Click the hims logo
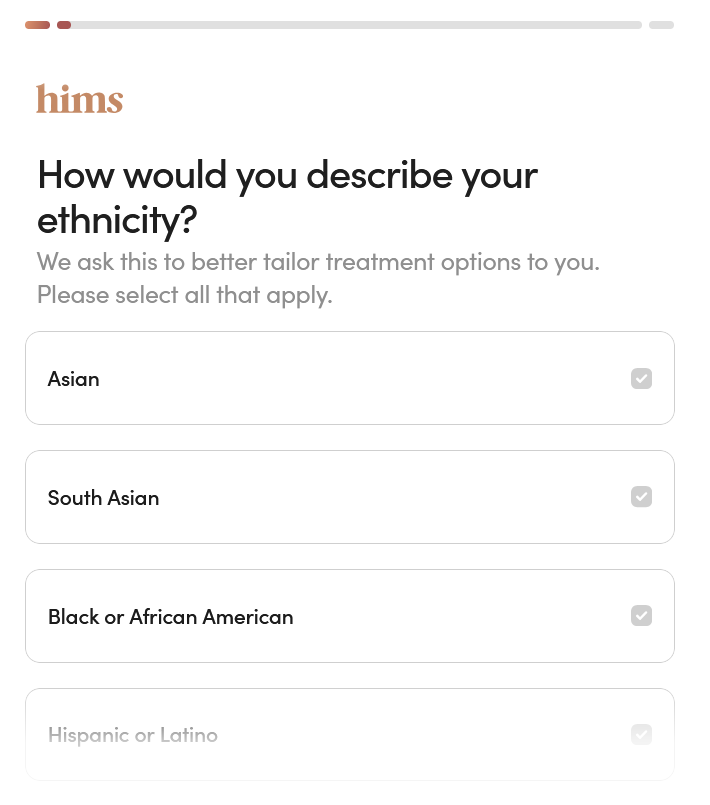The height and width of the screenshot is (805, 710). [x=79, y=100]
